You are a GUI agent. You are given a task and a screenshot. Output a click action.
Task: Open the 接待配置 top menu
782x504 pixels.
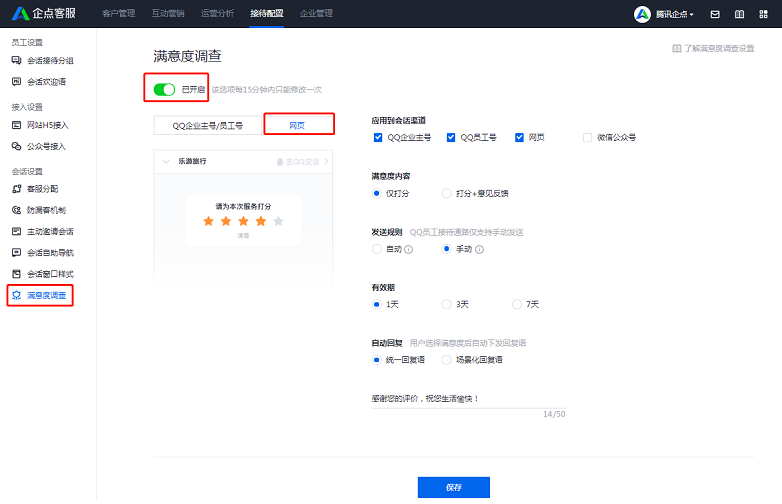(x=267, y=13)
